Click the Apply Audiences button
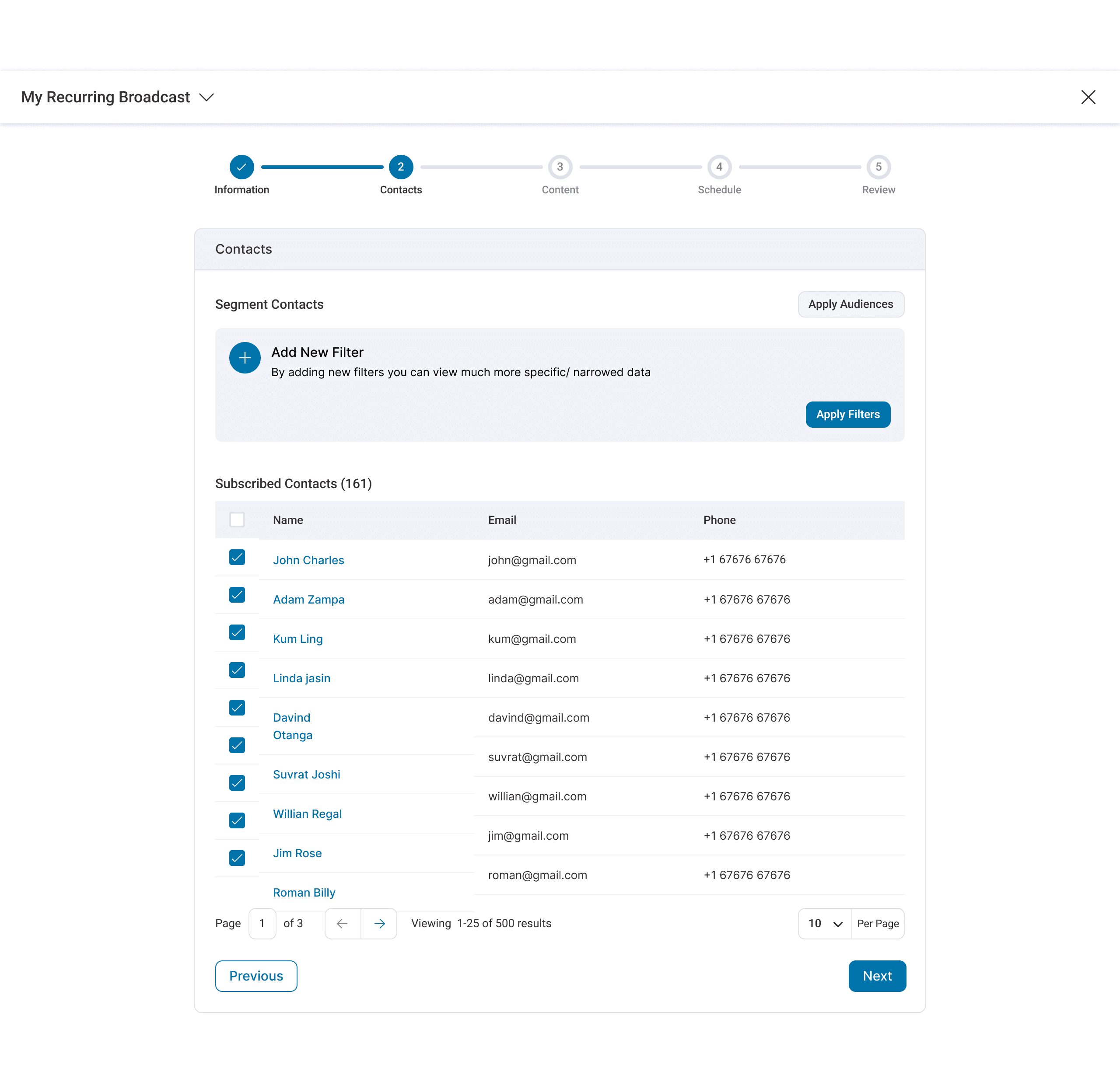 pos(850,304)
